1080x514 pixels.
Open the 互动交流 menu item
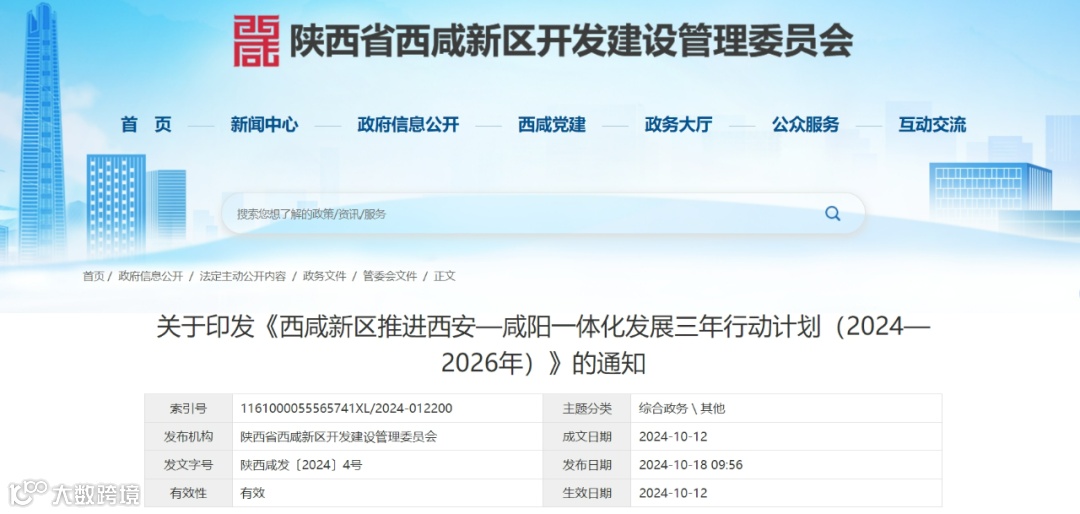pyautogui.click(x=932, y=125)
